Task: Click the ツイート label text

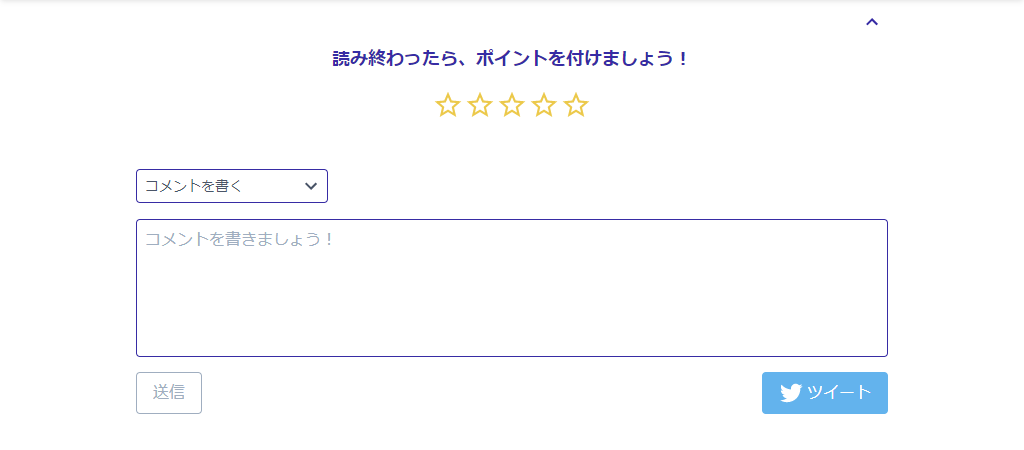Action: [839, 393]
